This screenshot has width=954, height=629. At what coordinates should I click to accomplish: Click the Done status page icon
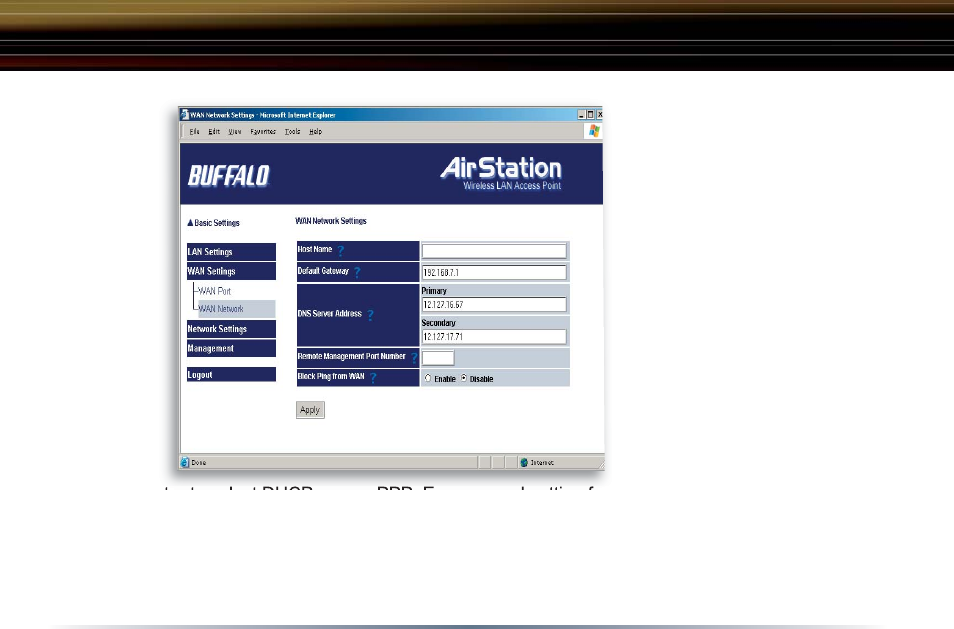(185, 462)
